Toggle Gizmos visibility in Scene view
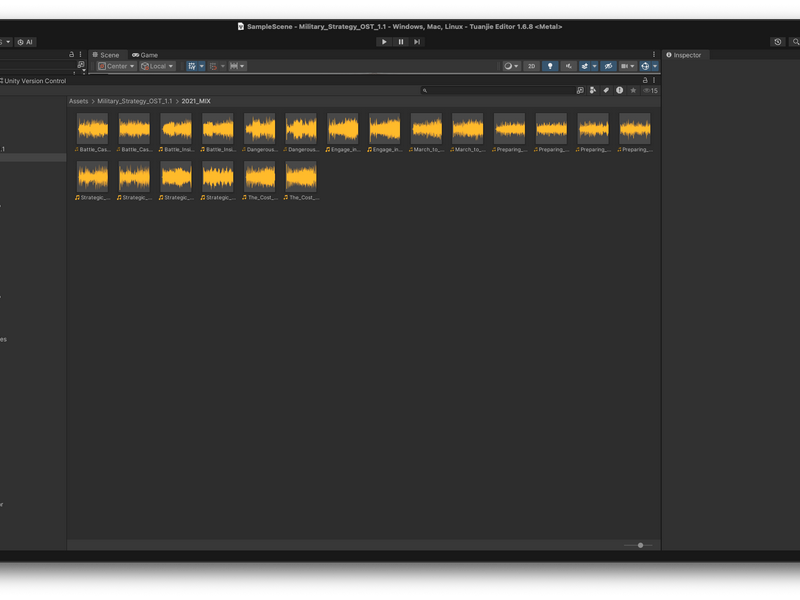Image resolution: width=800 pixels, height=600 pixels. (645, 66)
